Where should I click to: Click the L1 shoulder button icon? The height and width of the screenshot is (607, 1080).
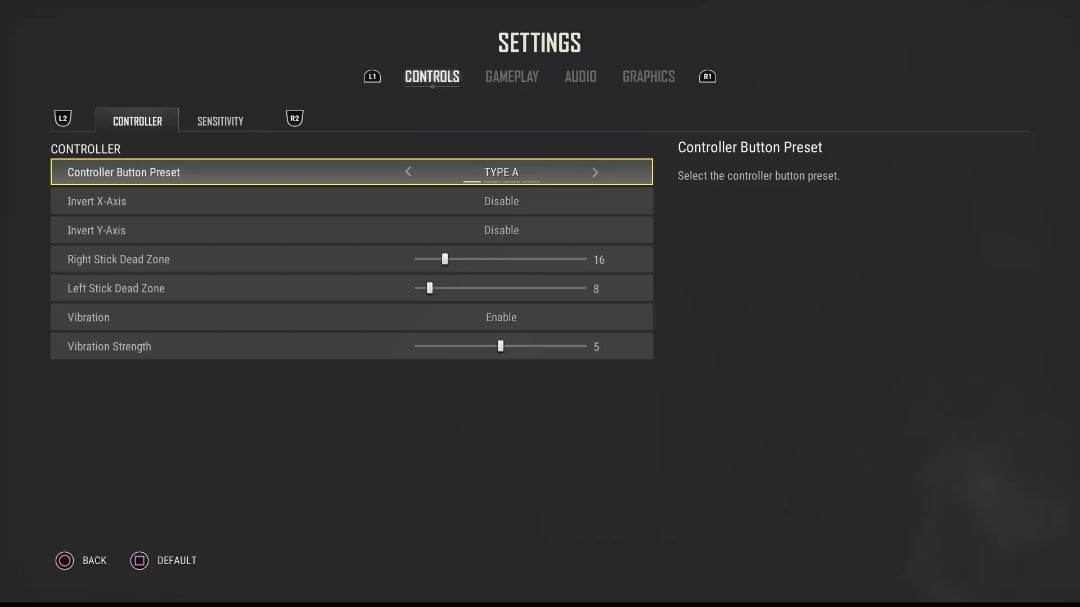[372, 76]
